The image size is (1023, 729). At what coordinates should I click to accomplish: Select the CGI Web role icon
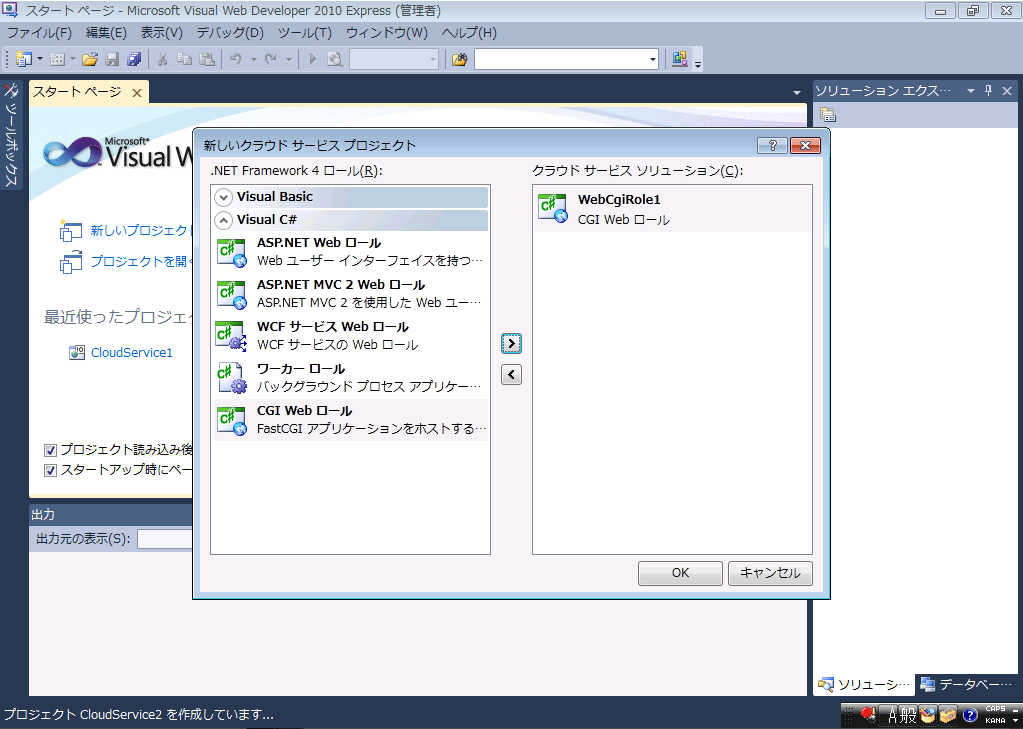[x=231, y=420]
